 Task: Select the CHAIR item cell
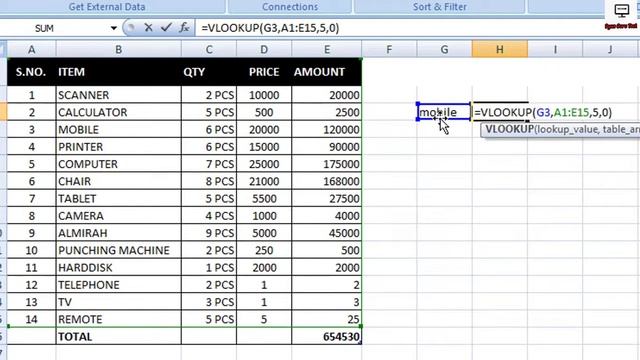tap(118, 181)
